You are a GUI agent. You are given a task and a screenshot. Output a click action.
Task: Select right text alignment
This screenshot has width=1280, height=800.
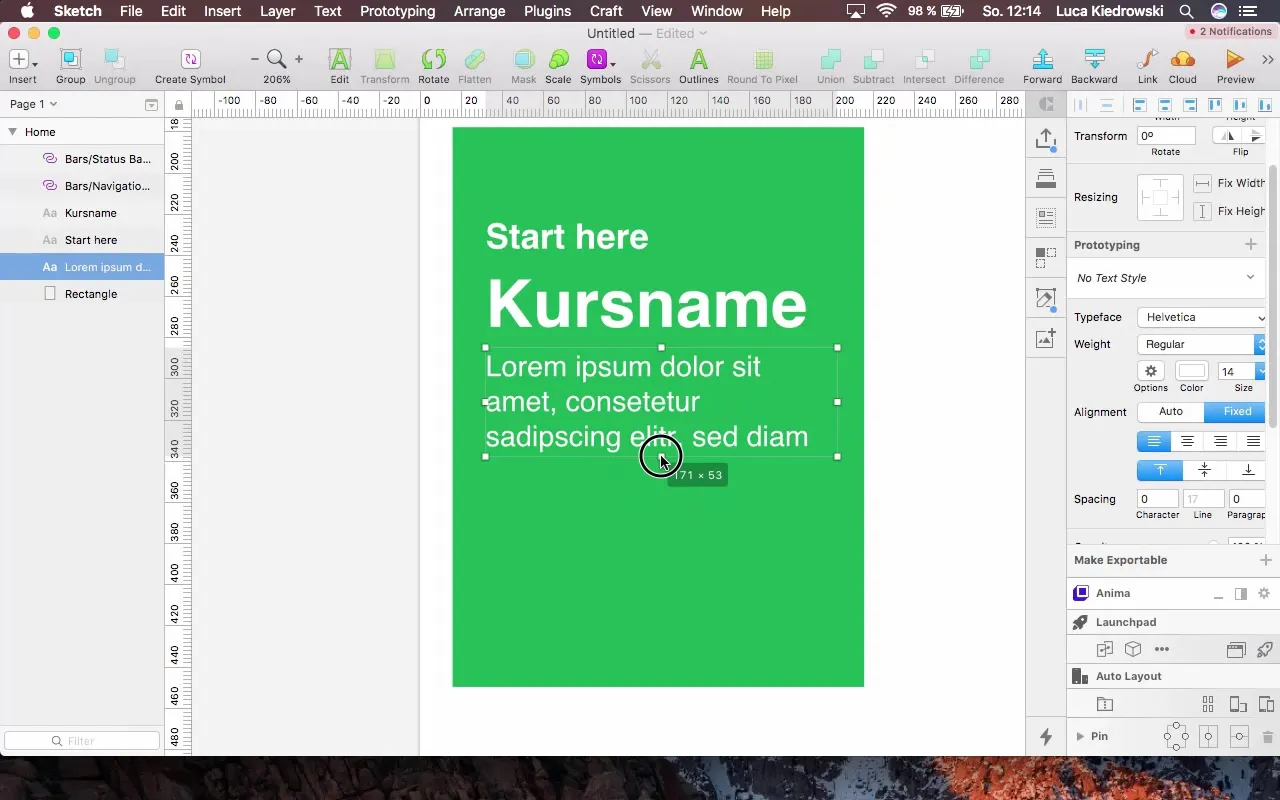[1220, 441]
